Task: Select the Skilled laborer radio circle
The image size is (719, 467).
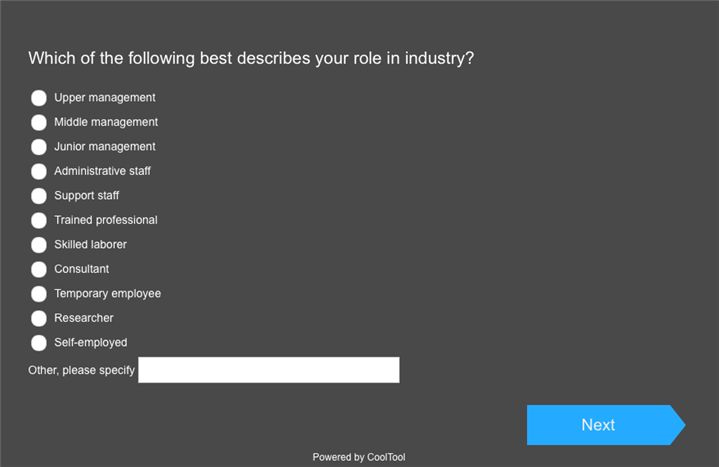Action: [x=39, y=245]
